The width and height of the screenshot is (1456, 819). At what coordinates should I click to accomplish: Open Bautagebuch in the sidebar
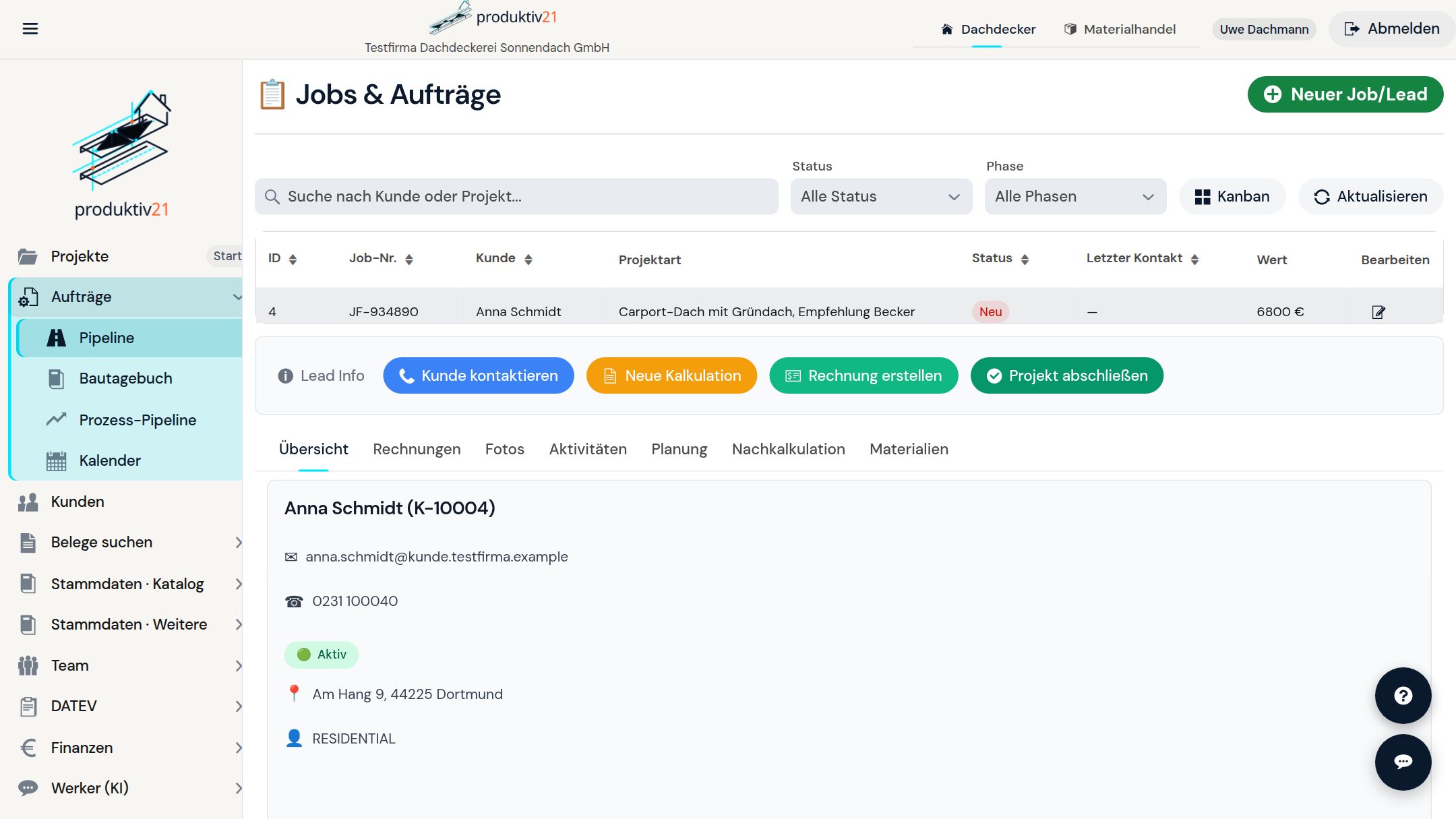tap(129, 379)
